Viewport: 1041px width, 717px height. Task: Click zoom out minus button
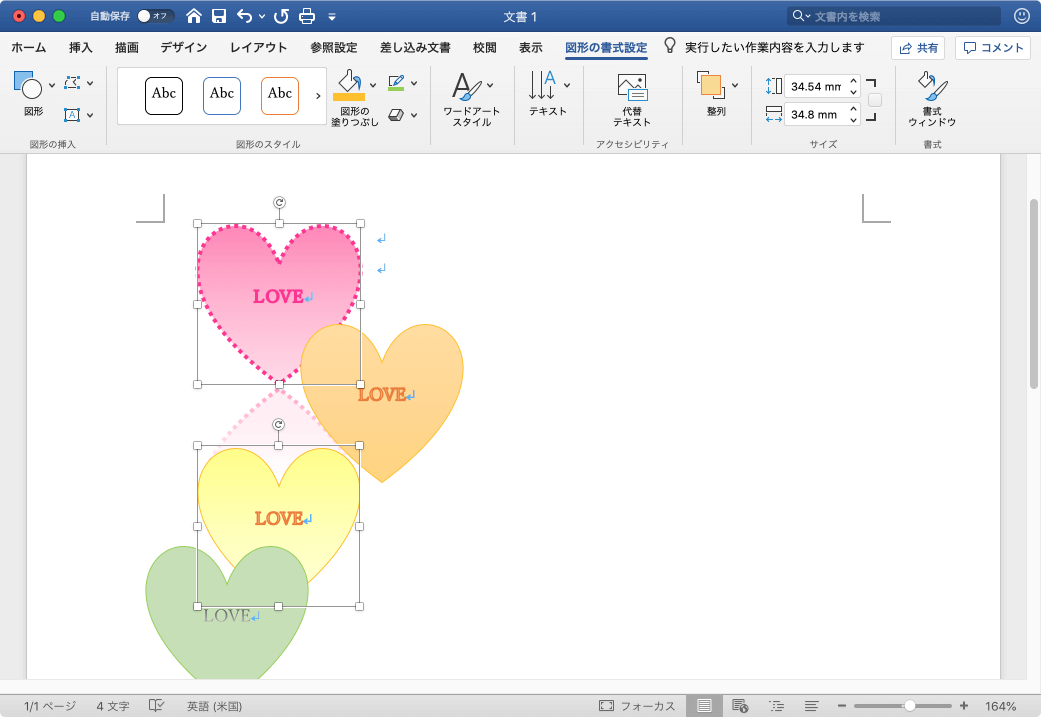point(842,706)
